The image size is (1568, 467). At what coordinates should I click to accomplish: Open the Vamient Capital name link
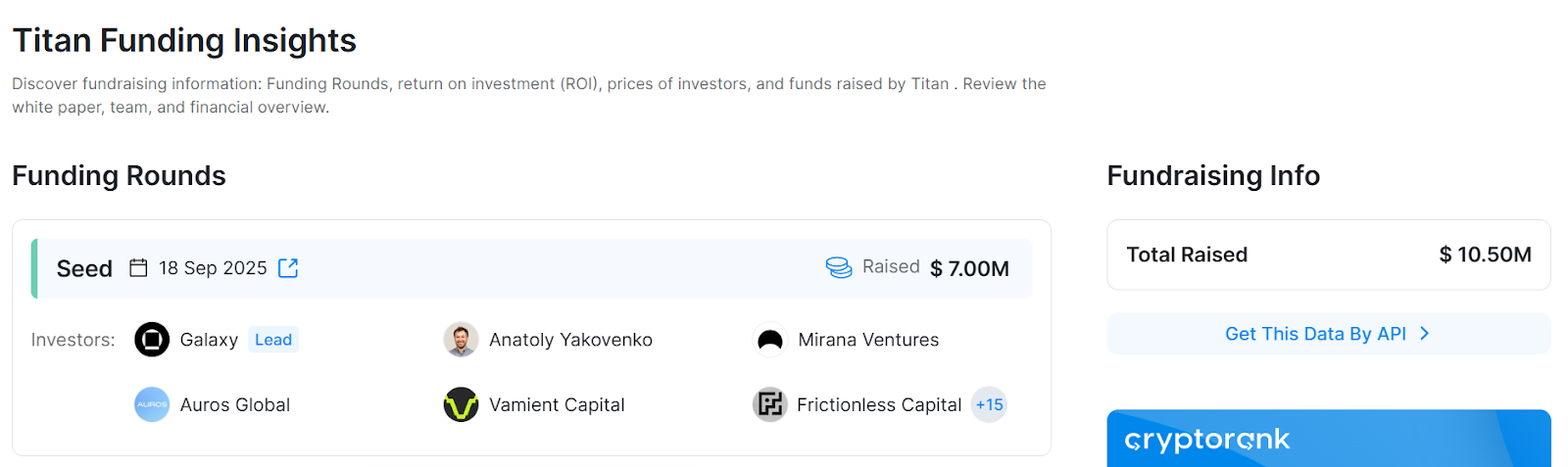click(x=557, y=404)
